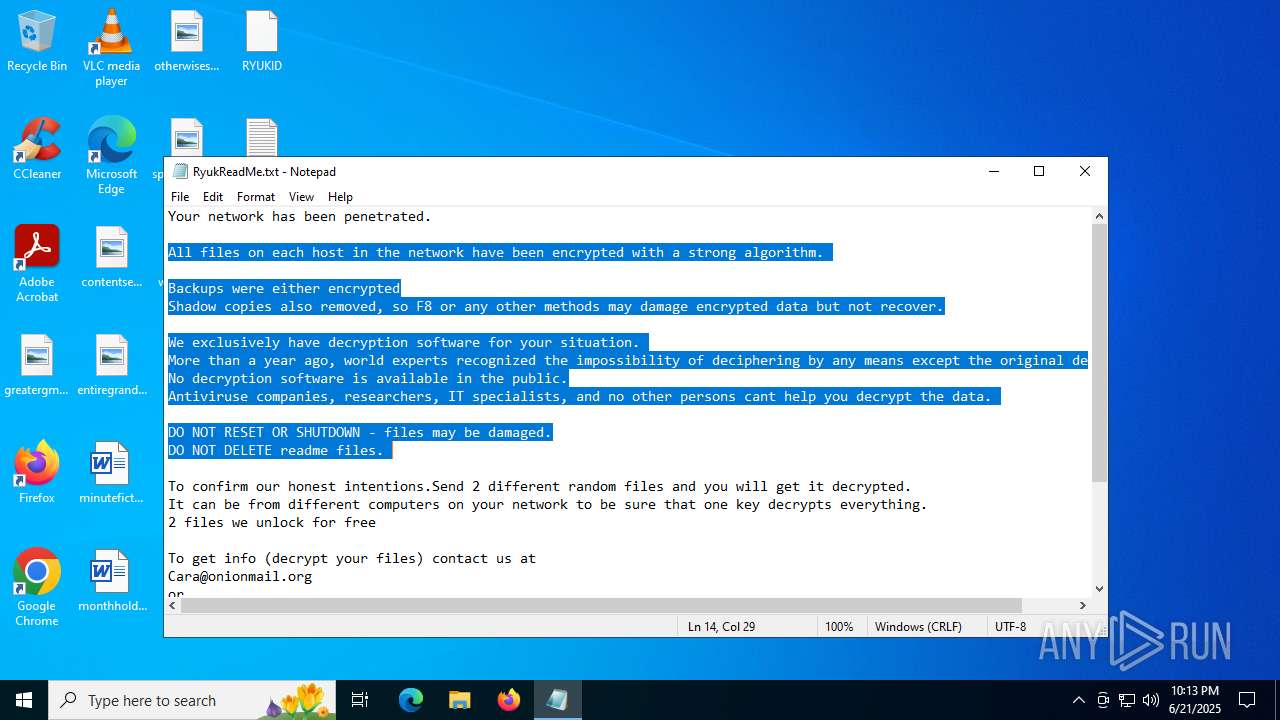Select the RYUKID file on desktop

pos(262,42)
